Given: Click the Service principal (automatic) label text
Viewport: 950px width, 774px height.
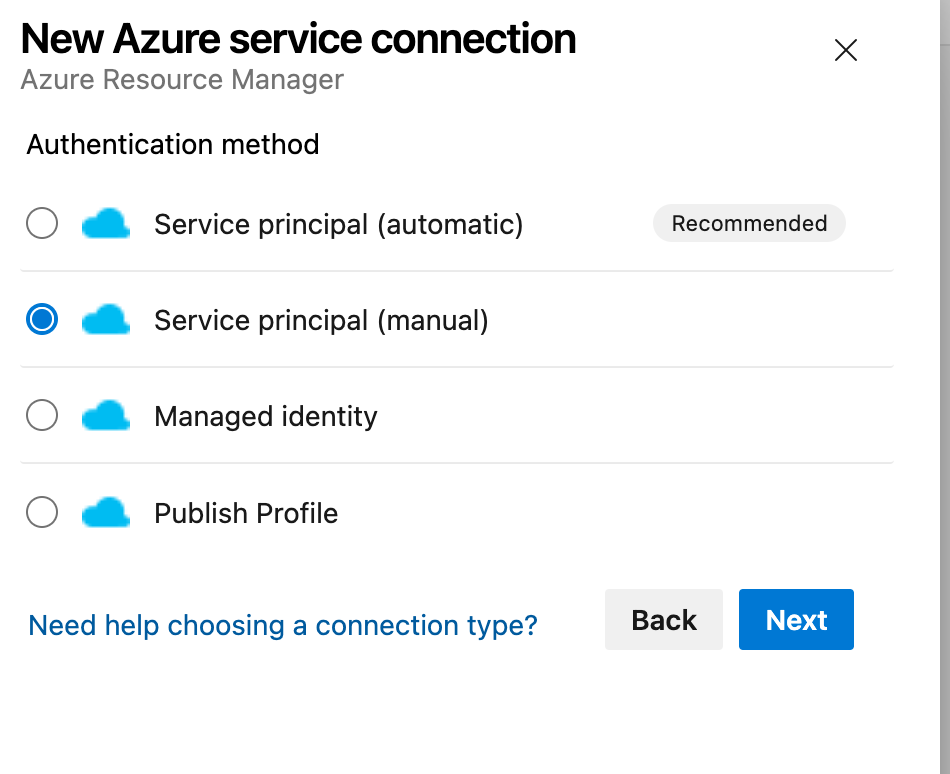Looking at the screenshot, I should tap(338, 224).
